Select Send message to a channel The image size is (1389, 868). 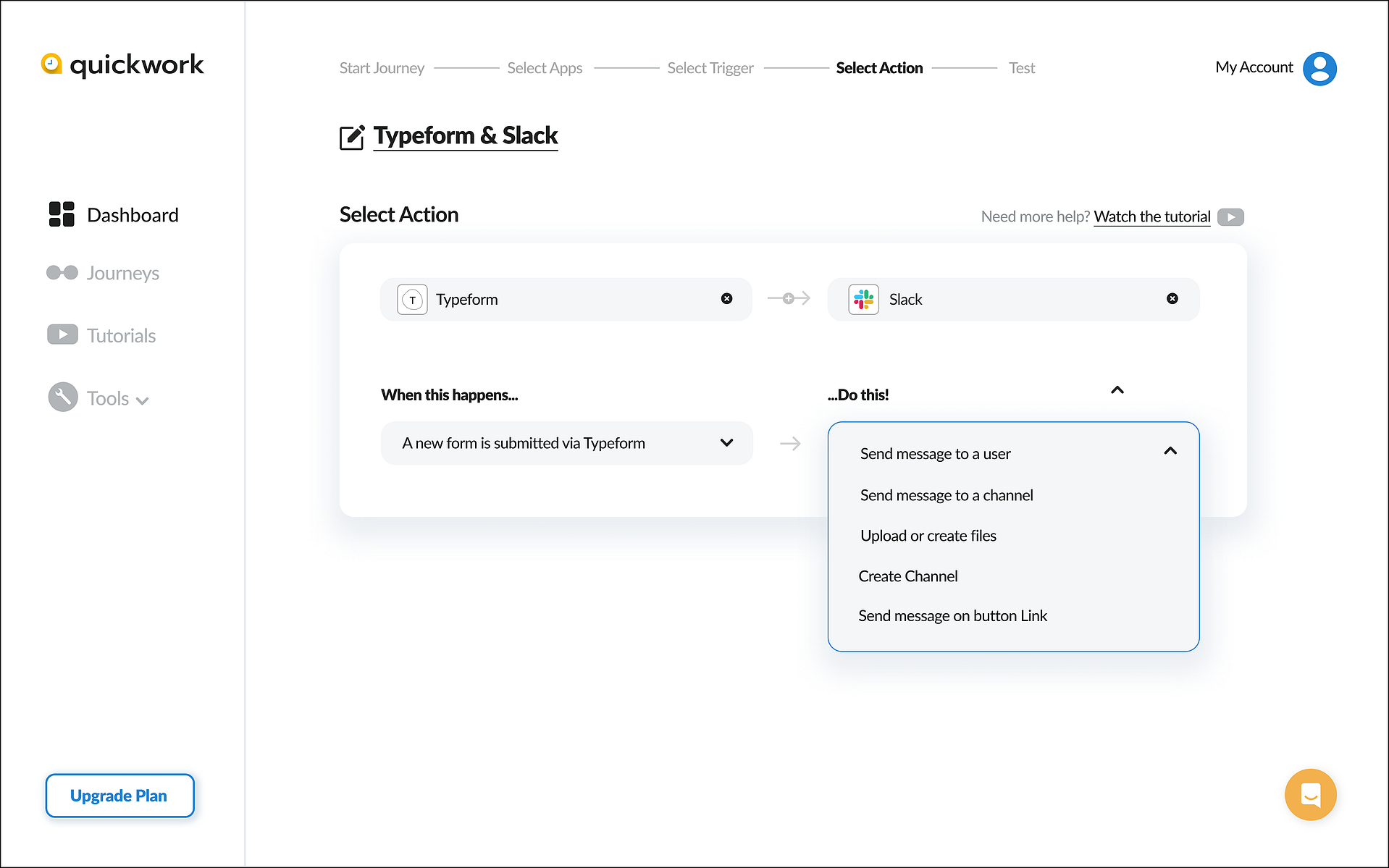[947, 495]
